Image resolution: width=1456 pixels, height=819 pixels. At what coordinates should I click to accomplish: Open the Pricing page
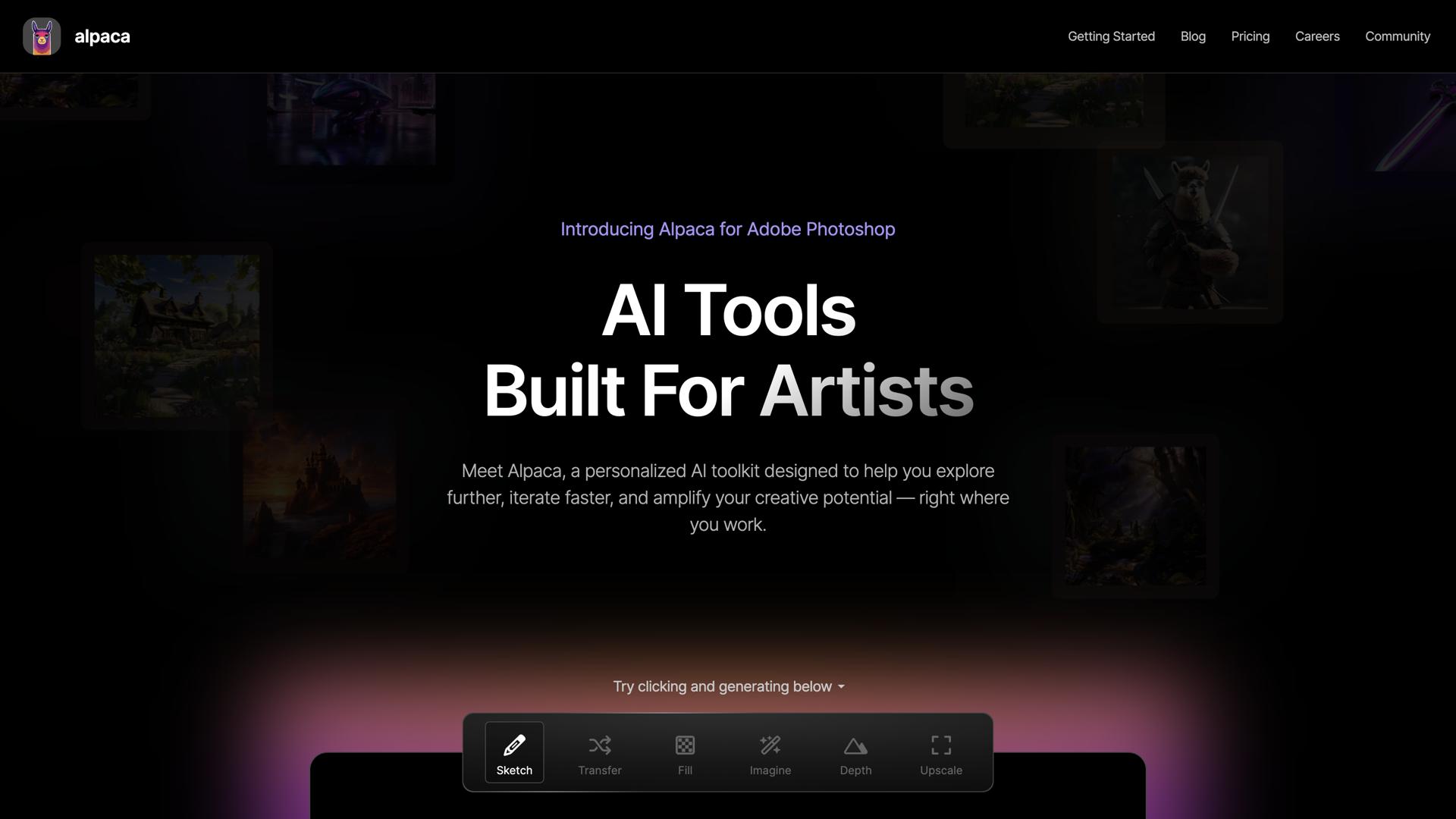click(1250, 36)
